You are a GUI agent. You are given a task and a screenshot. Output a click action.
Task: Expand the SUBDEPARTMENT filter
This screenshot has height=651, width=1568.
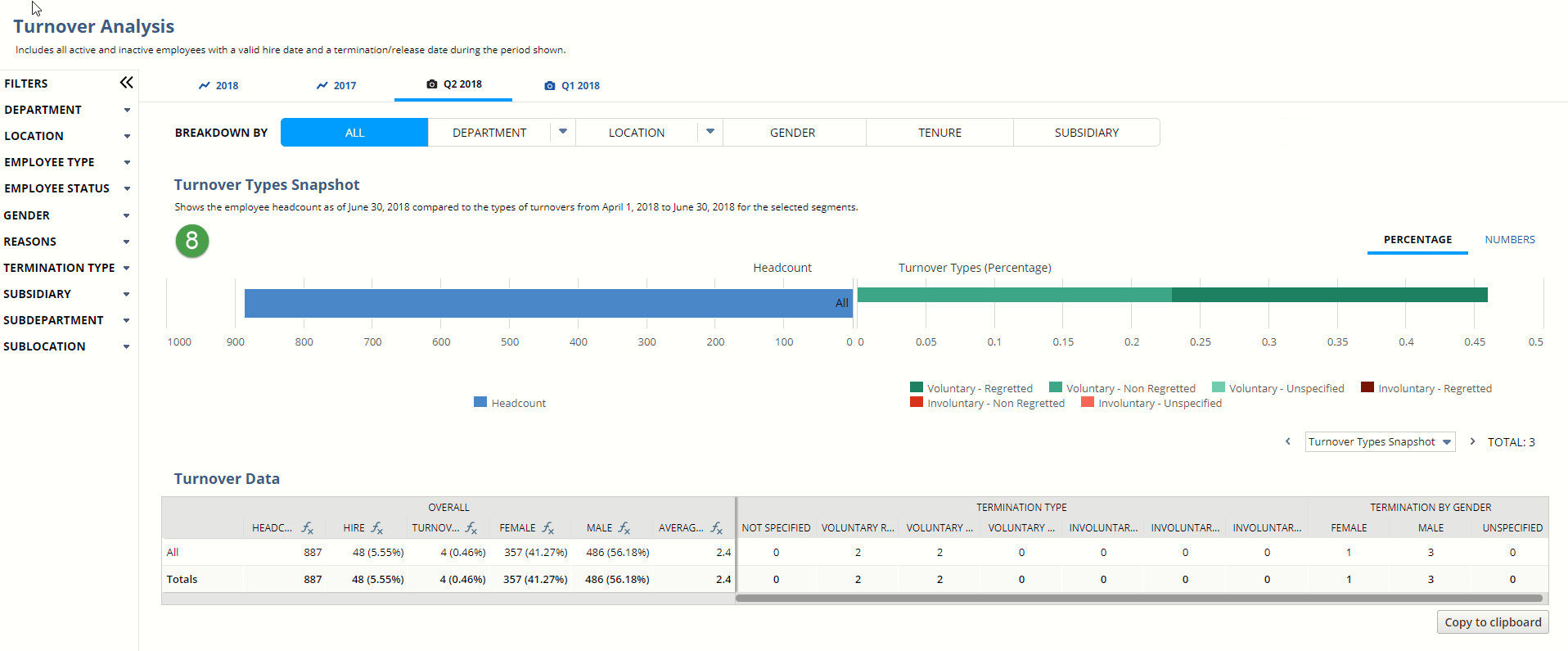(127, 320)
